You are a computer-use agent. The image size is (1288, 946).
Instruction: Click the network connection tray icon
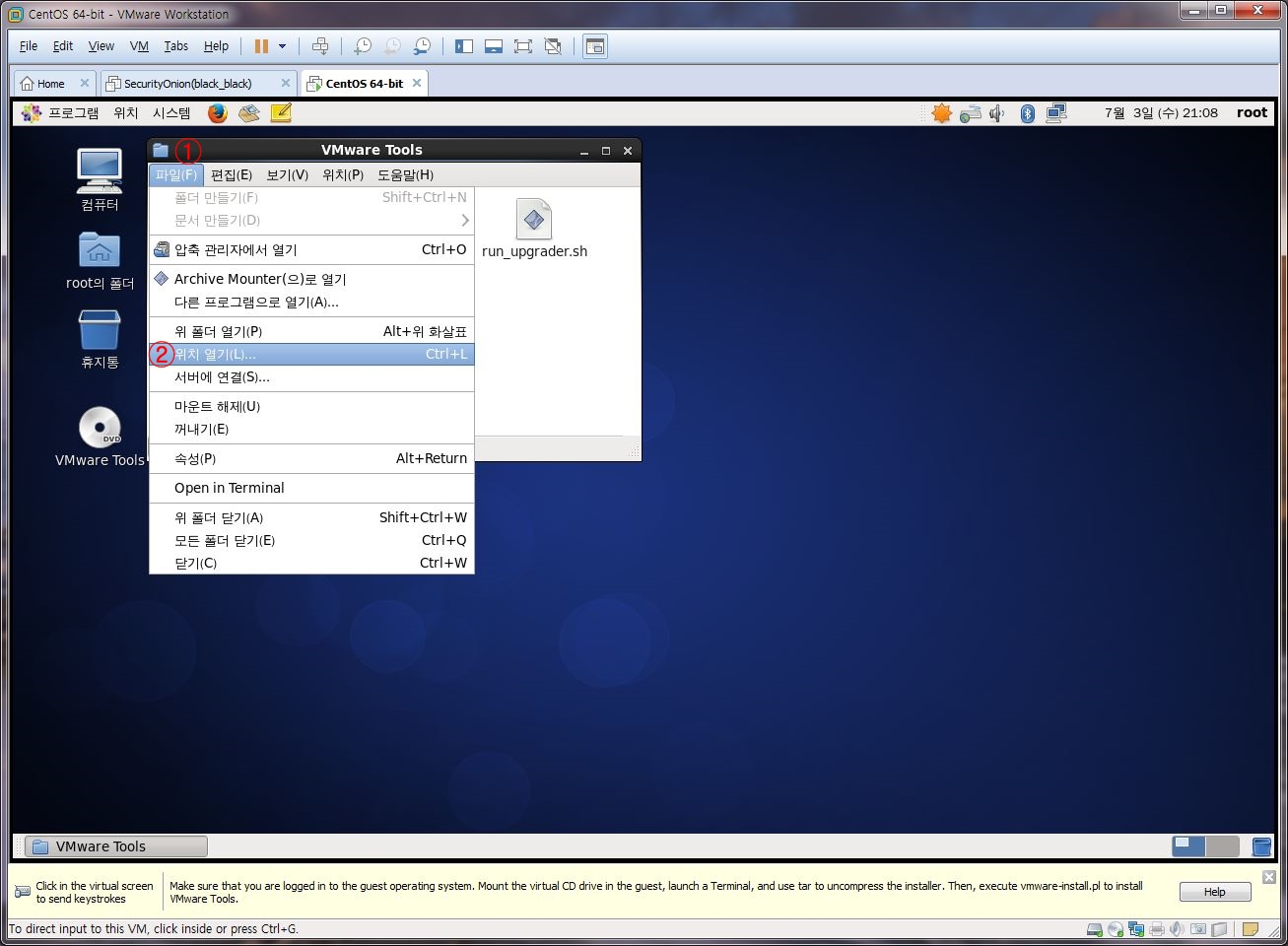1056,113
